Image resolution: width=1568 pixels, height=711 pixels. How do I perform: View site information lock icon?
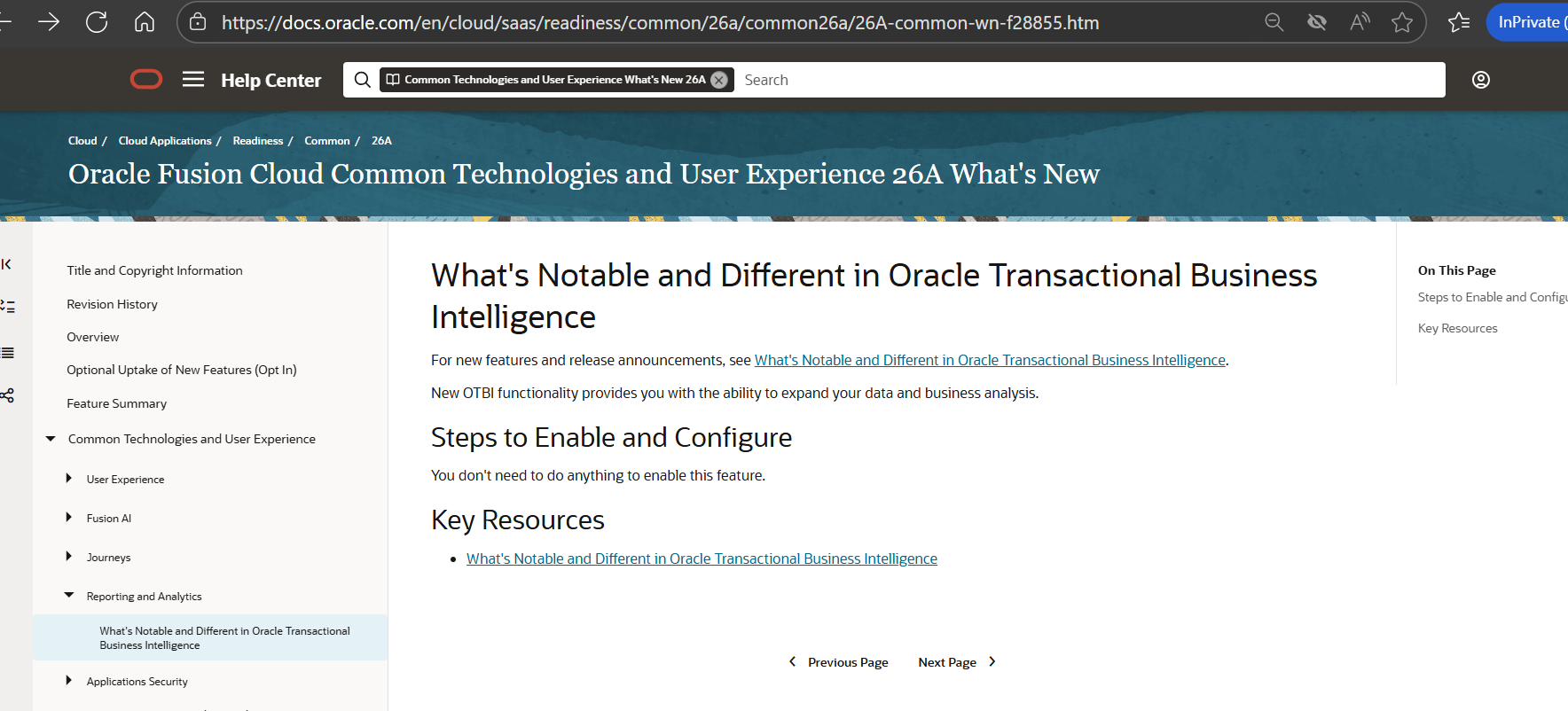(199, 22)
